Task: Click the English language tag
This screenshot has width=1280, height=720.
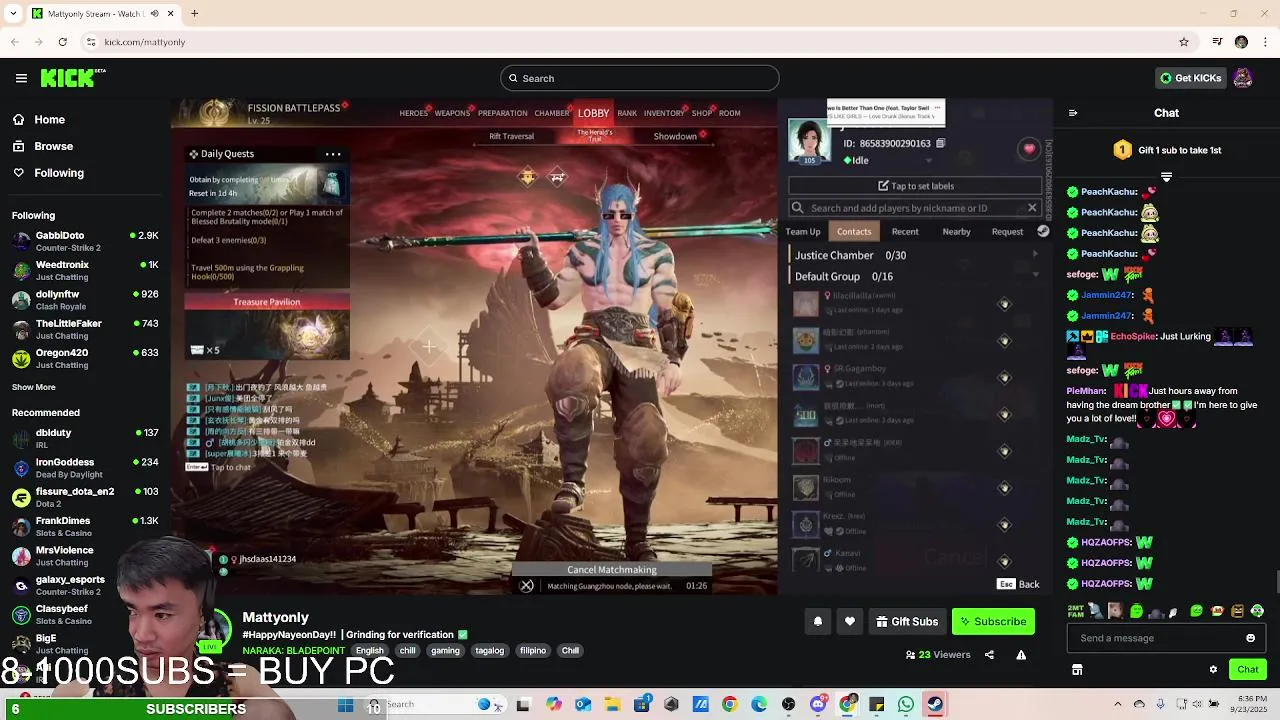Action: coord(370,650)
